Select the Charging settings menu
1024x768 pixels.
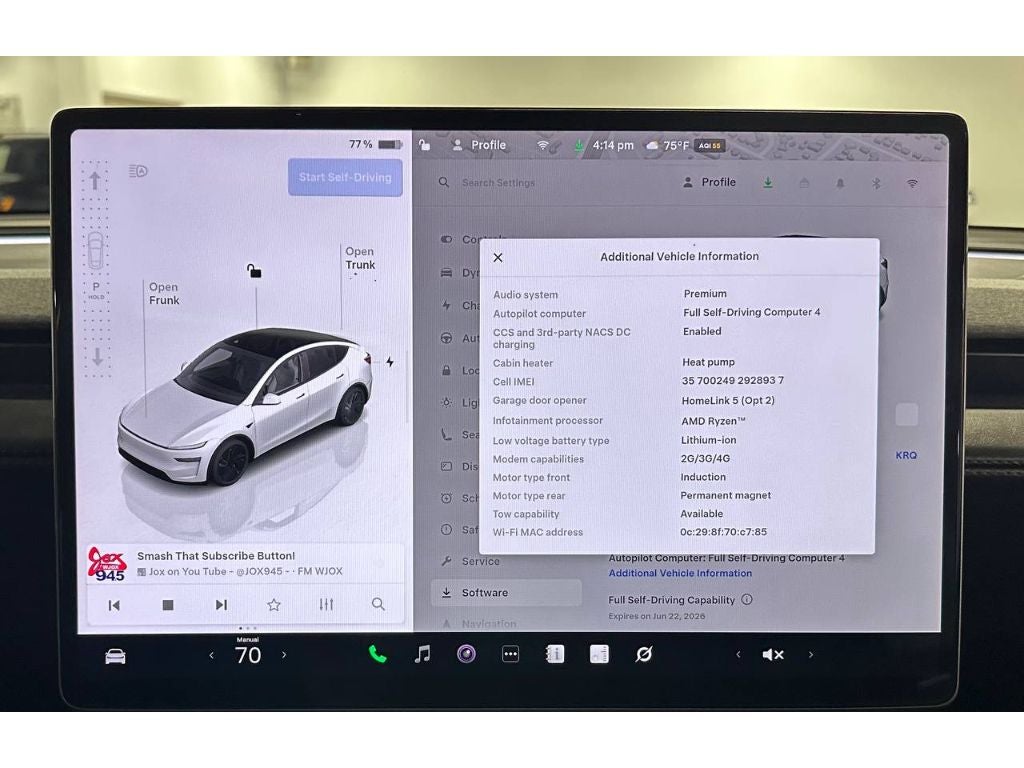(460, 305)
